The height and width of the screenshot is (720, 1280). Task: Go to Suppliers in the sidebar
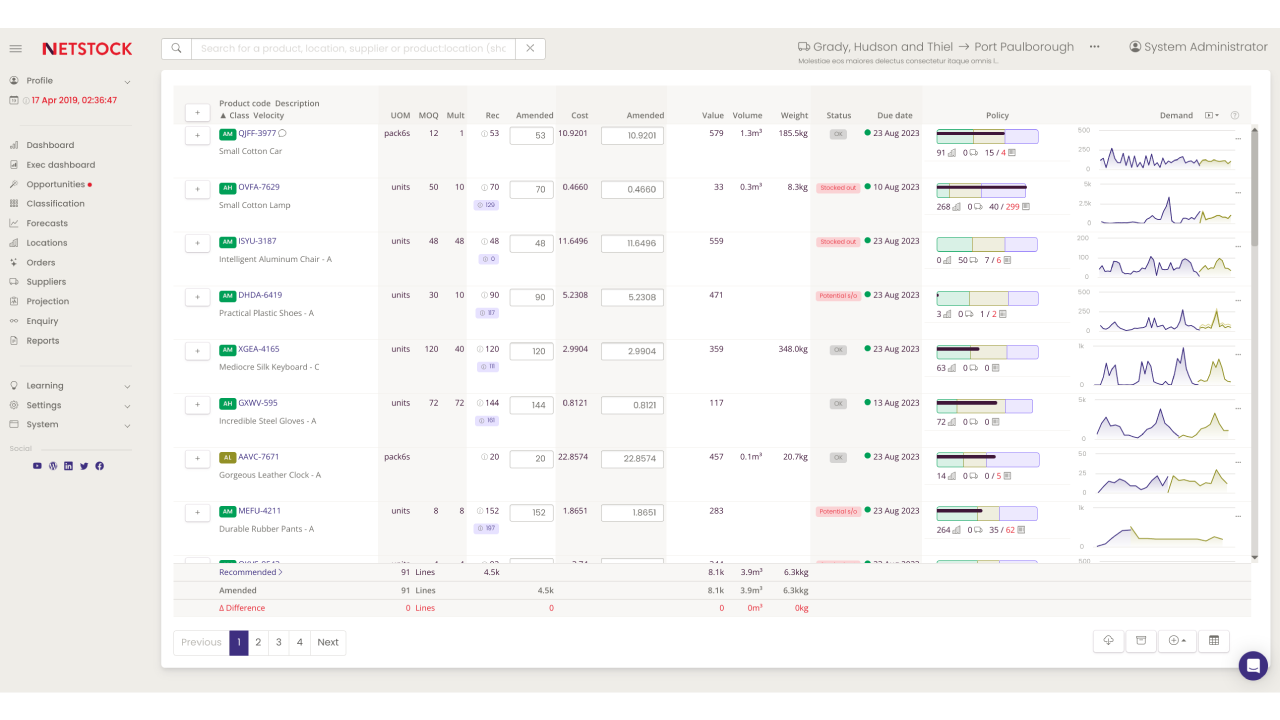46,282
